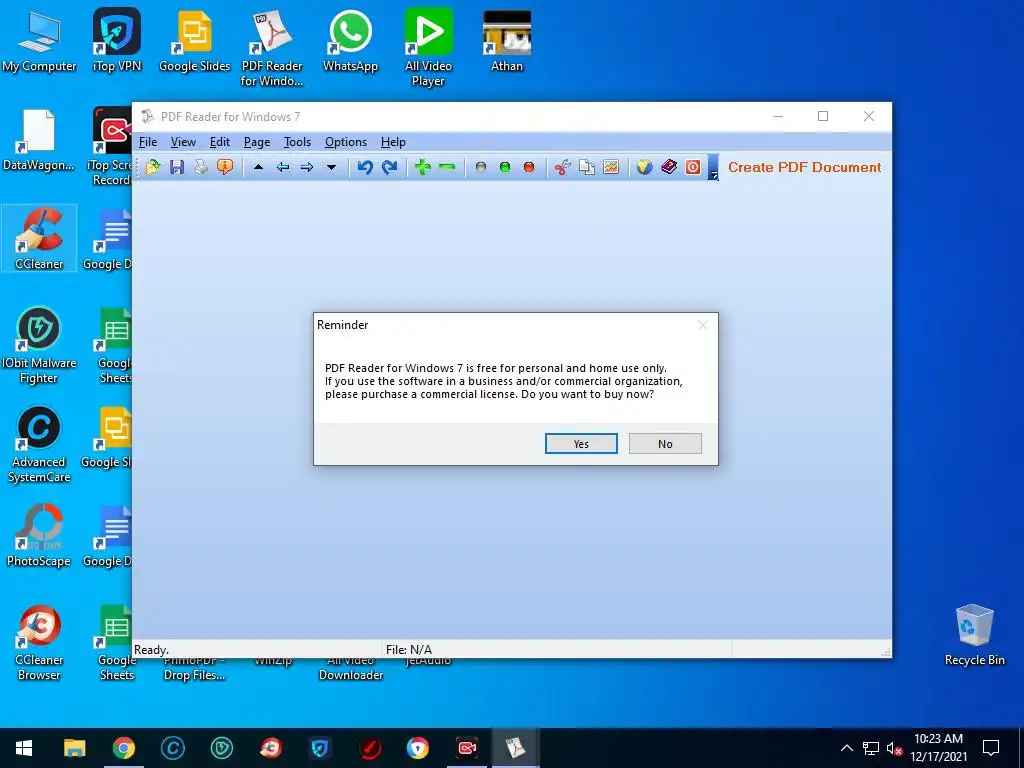Open the Help menu
Viewport: 1024px width, 768px height.
(393, 142)
